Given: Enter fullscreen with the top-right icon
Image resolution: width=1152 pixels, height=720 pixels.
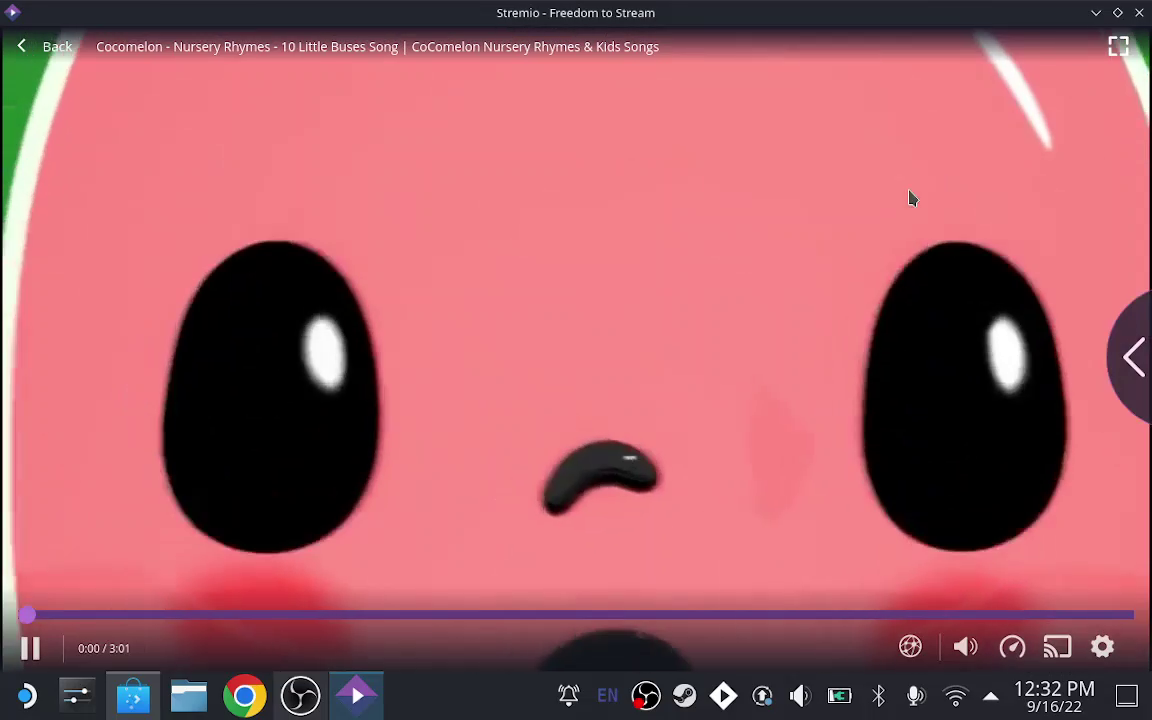Looking at the screenshot, I should tap(1118, 46).
